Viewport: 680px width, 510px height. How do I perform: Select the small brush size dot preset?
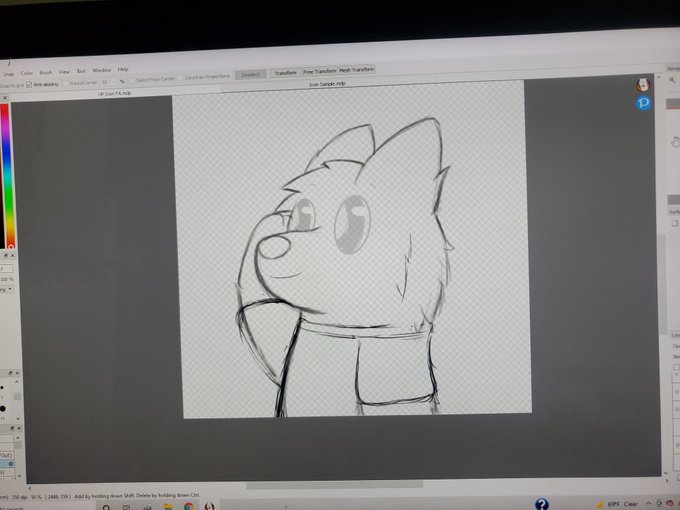(x=2, y=387)
